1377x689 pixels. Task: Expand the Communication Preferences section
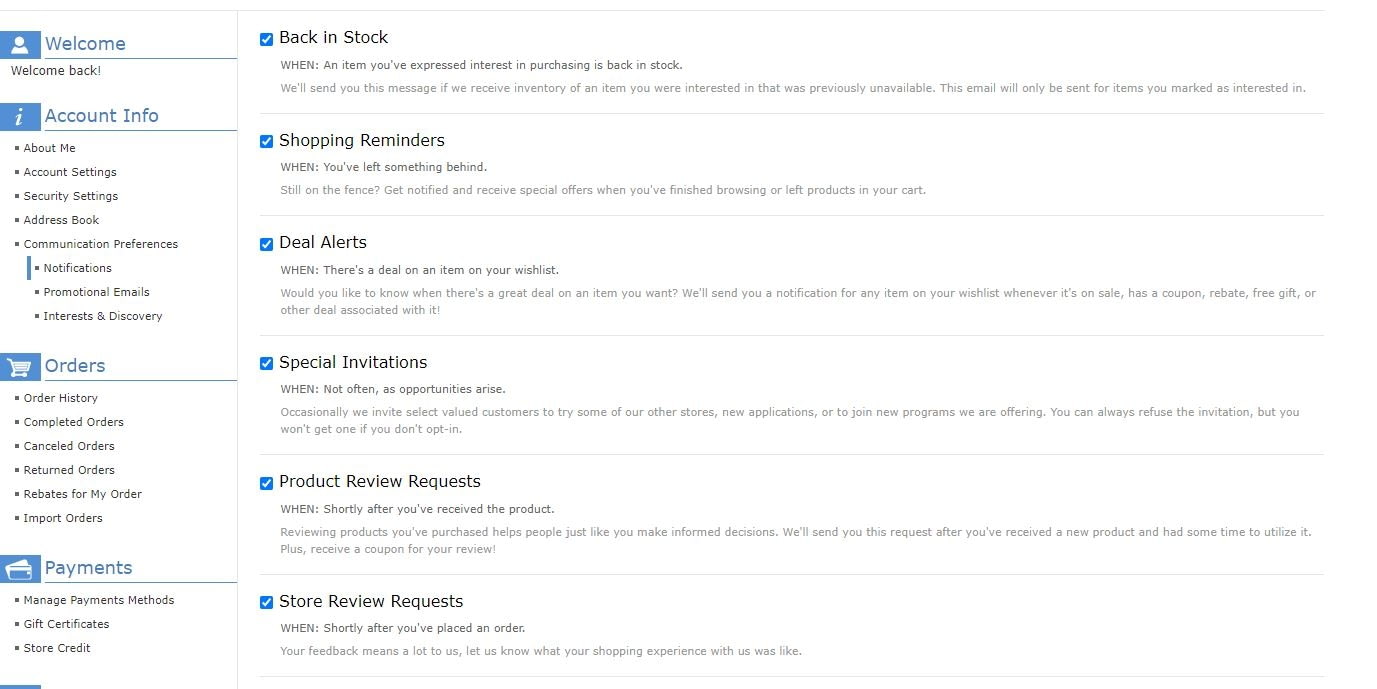pyautogui.click(x=100, y=244)
